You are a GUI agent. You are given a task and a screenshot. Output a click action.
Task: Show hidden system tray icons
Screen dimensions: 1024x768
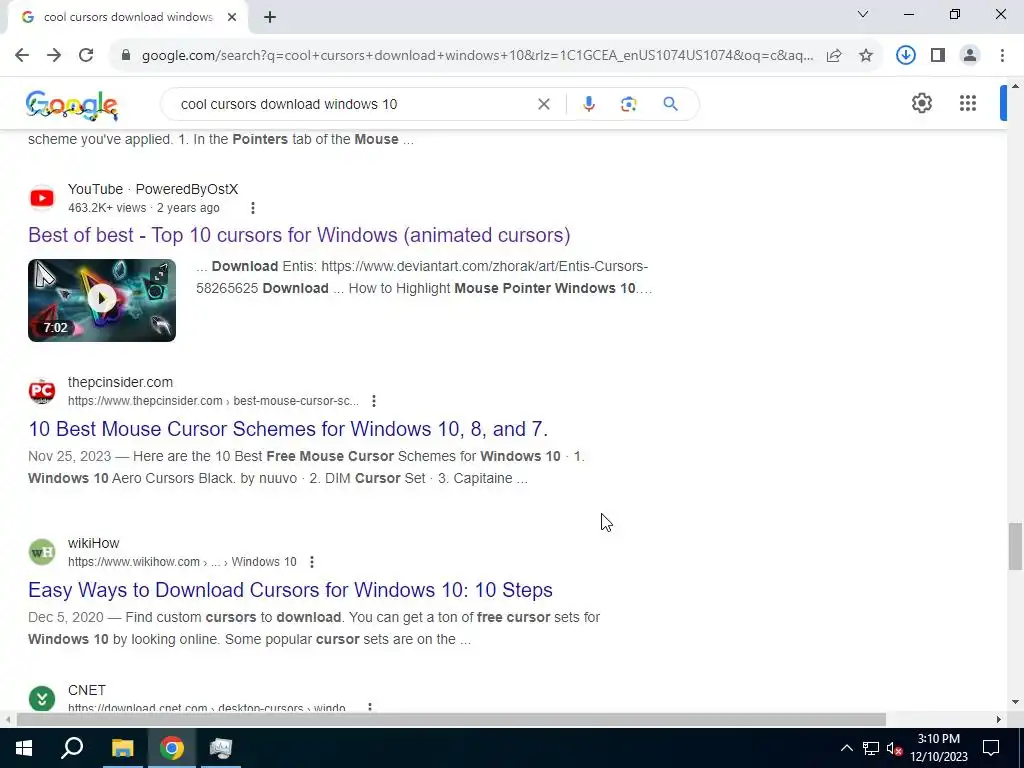pos(846,748)
